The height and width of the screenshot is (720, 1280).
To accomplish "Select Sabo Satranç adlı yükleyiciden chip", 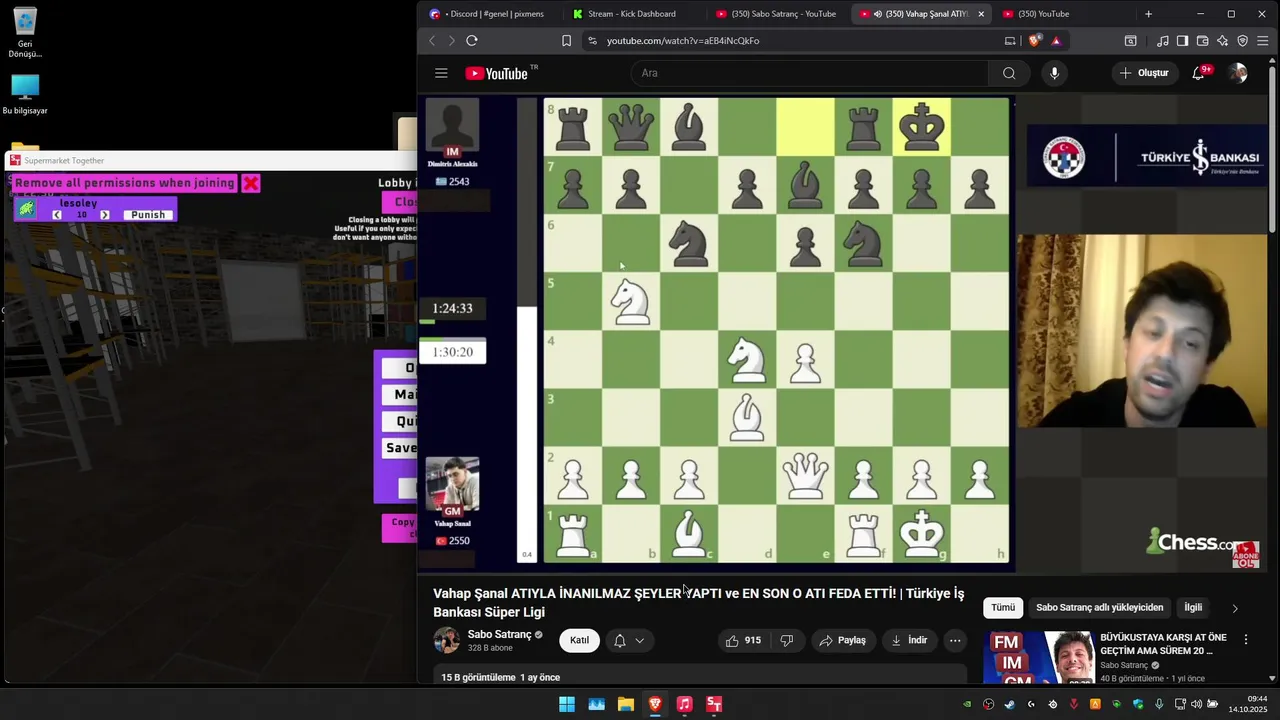I will coord(1099,607).
